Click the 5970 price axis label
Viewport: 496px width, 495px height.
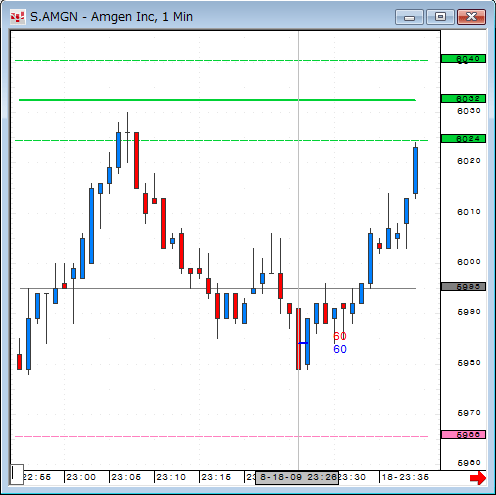469,413
